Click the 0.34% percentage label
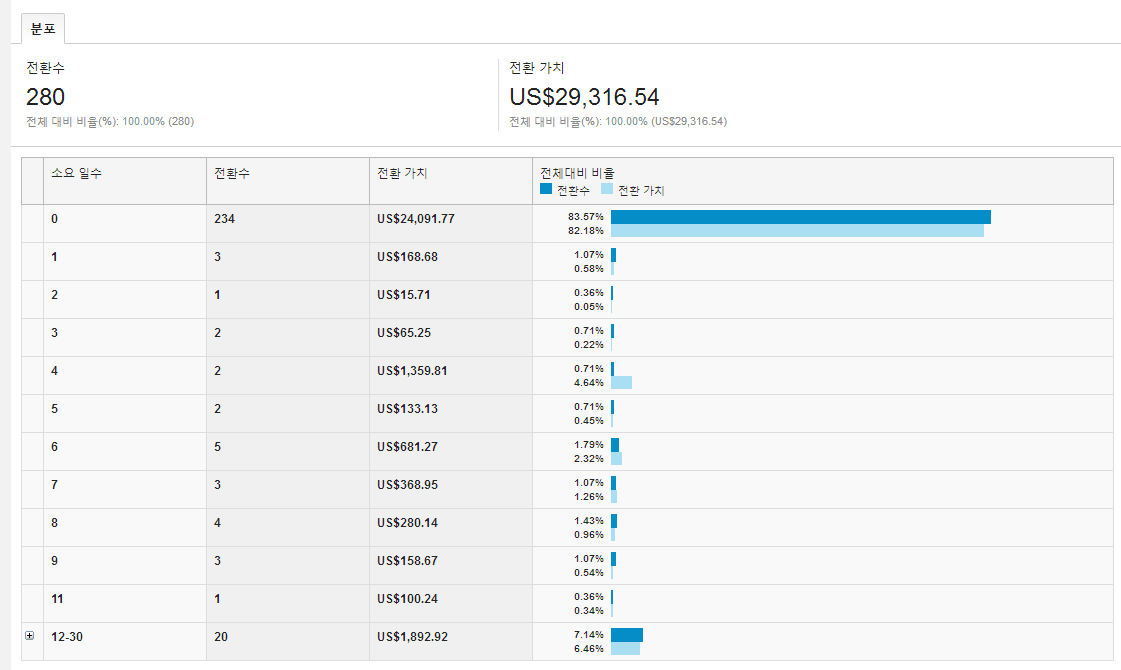The image size is (1121, 670). tap(589, 611)
